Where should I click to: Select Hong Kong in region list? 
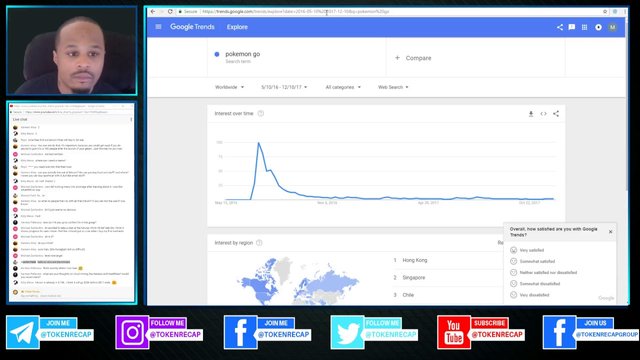(x=415, y=260)
